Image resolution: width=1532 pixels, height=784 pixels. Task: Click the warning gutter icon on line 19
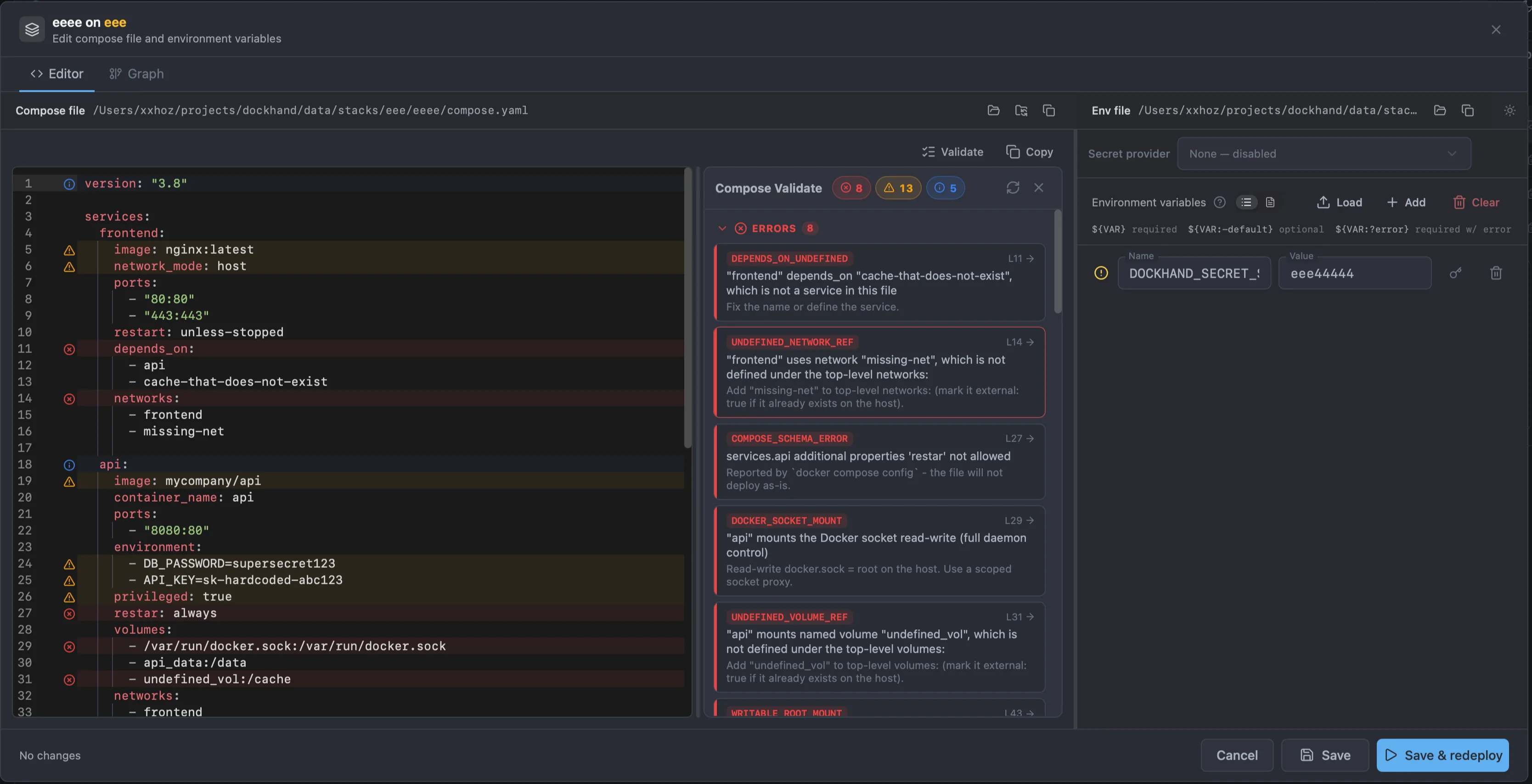70,482
